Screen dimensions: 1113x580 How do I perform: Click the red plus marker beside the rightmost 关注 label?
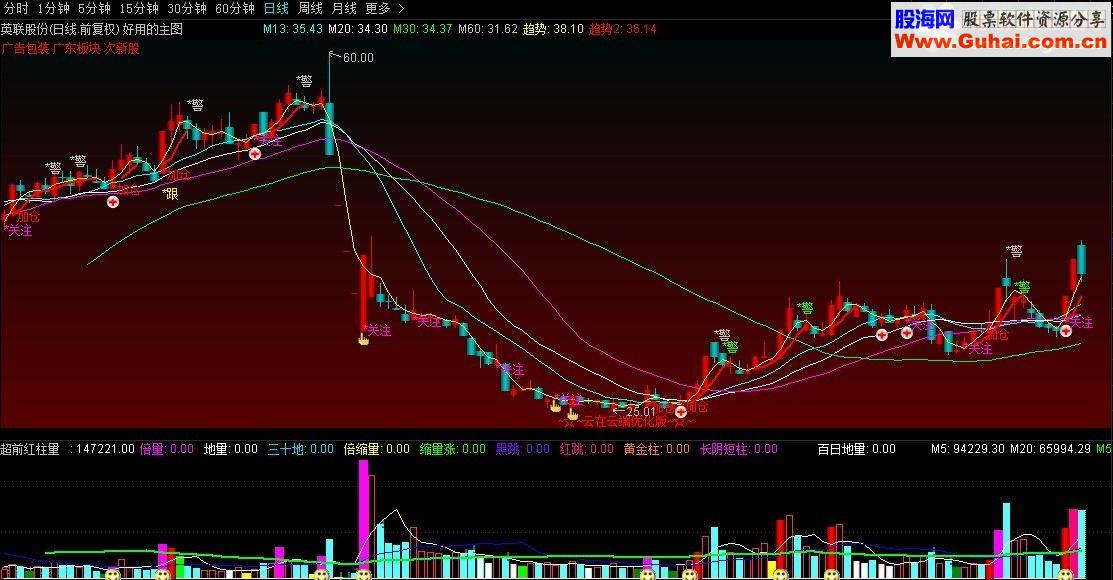1066,330
